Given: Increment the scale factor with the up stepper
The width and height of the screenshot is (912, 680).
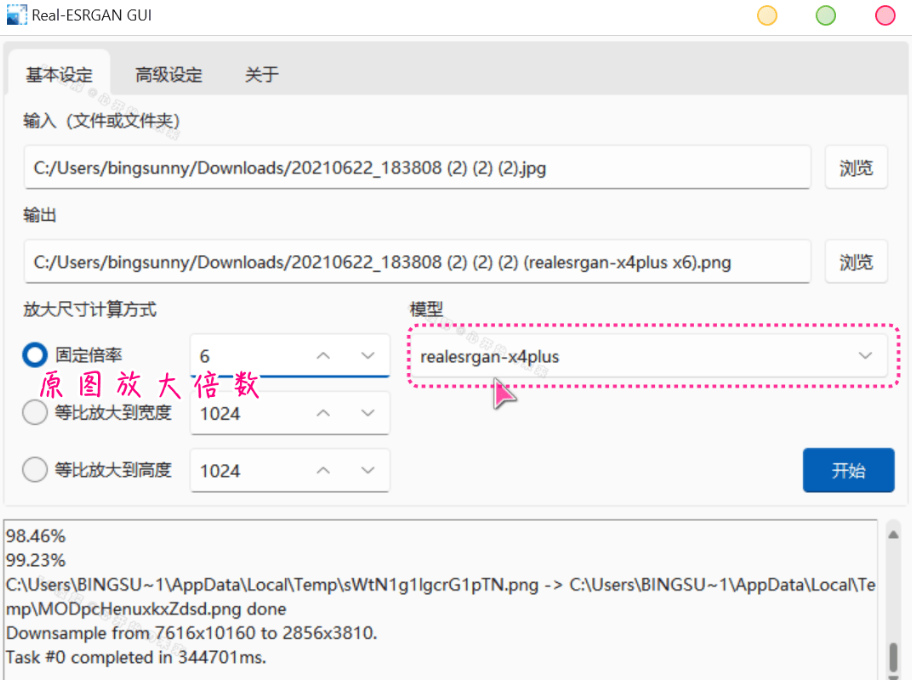Looking at the screenshot, I should click(x=322, y=355).
